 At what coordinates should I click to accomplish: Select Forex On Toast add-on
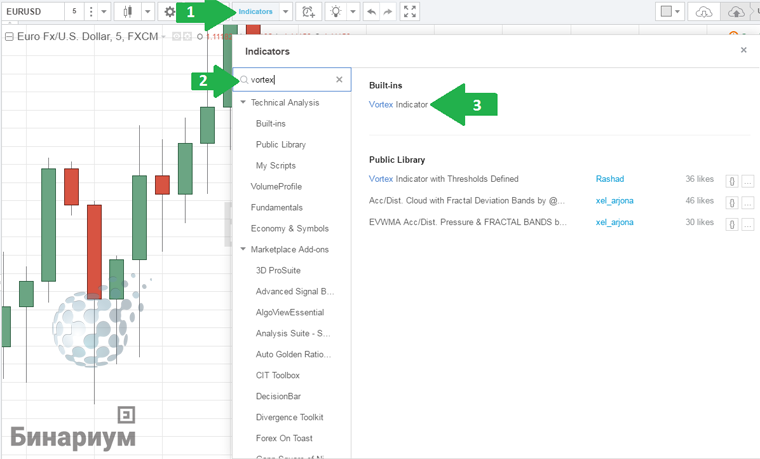coord(284,438)
